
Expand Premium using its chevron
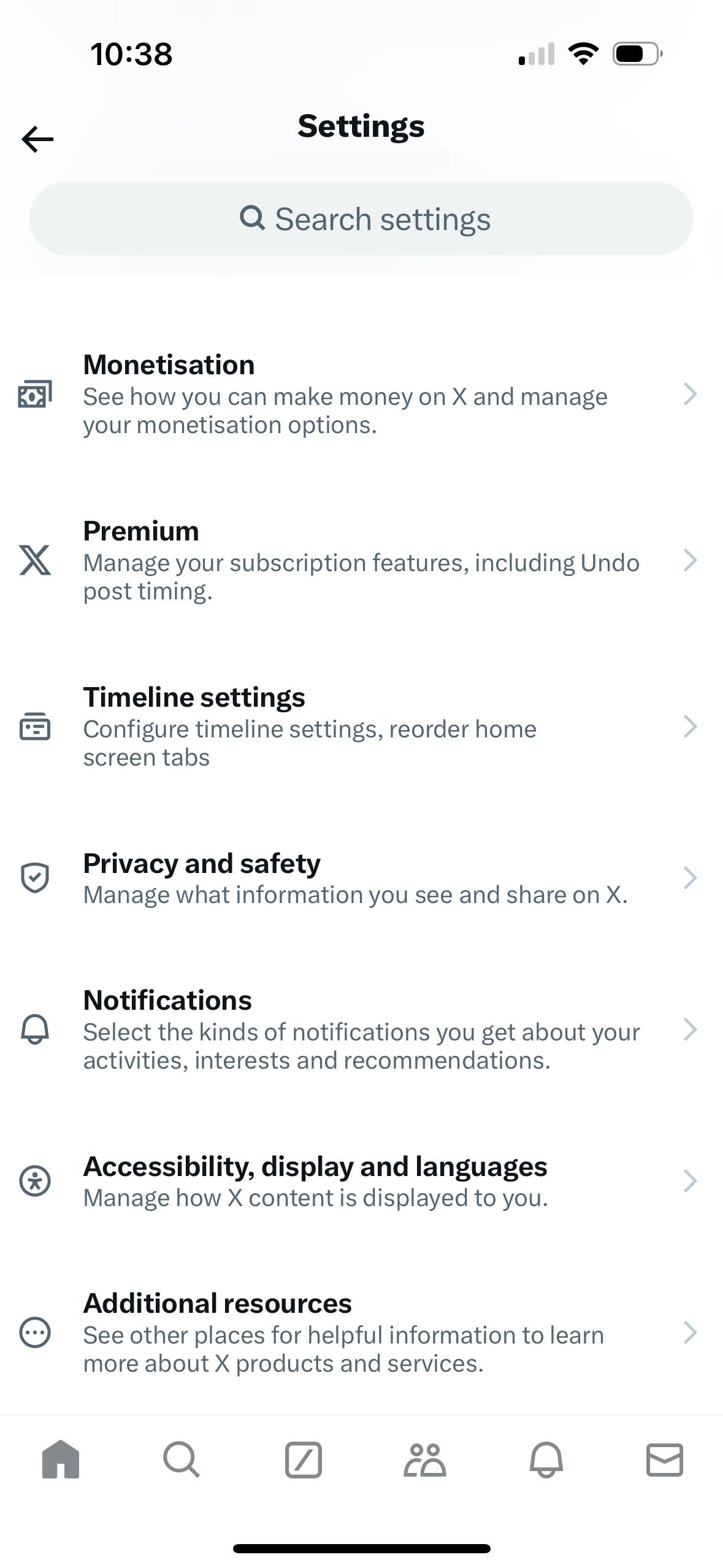pos(690,560)
